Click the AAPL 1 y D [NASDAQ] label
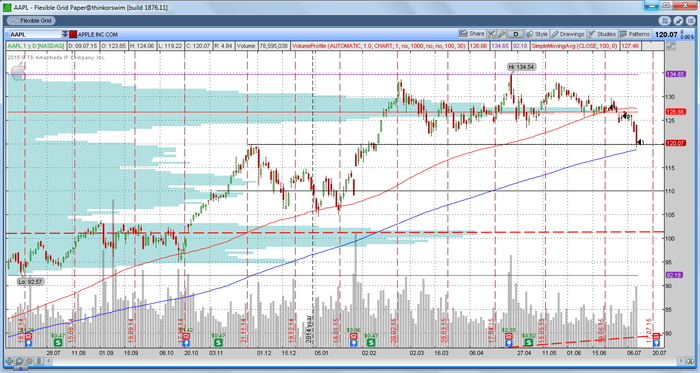The image size is (700, 373). 36,46
